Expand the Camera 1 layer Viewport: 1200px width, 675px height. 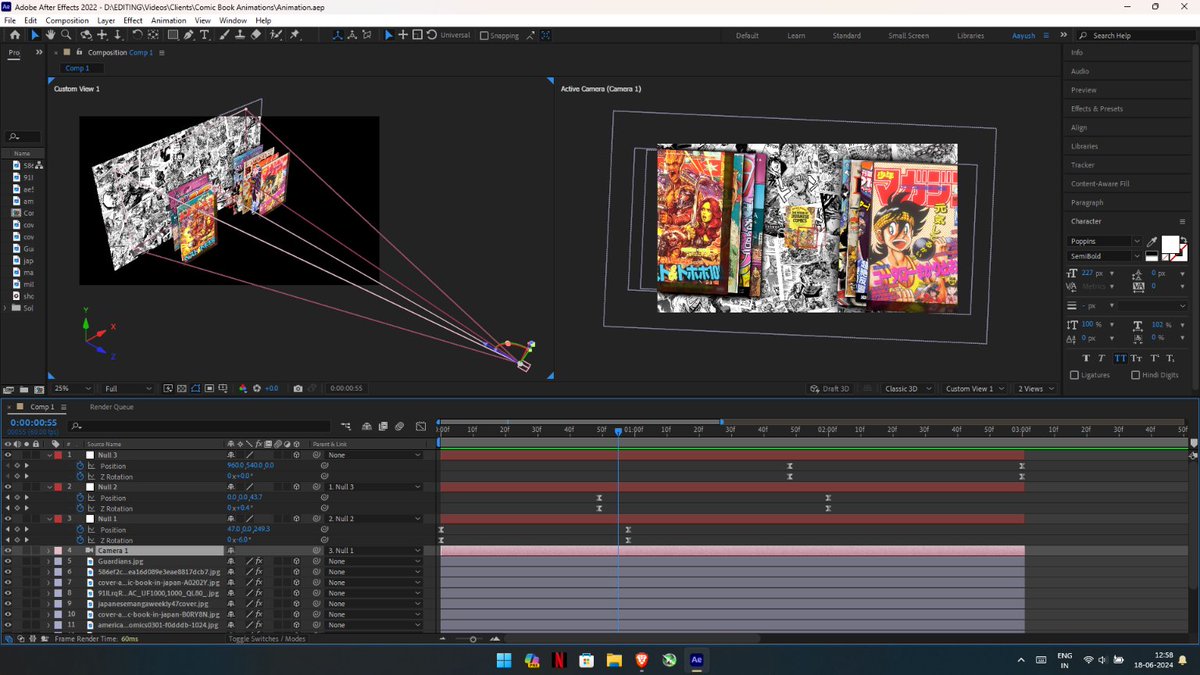click(49, 551)
